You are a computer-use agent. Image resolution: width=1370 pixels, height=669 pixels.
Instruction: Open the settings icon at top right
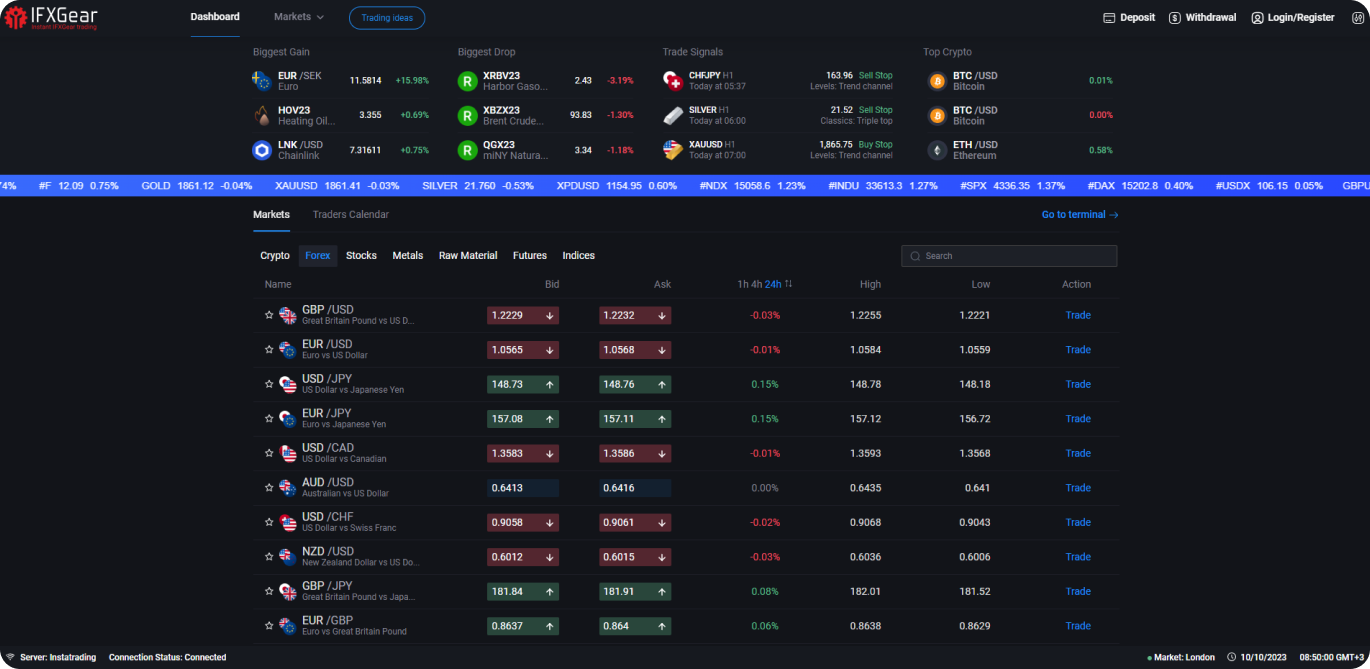(x=1357, y=18)
